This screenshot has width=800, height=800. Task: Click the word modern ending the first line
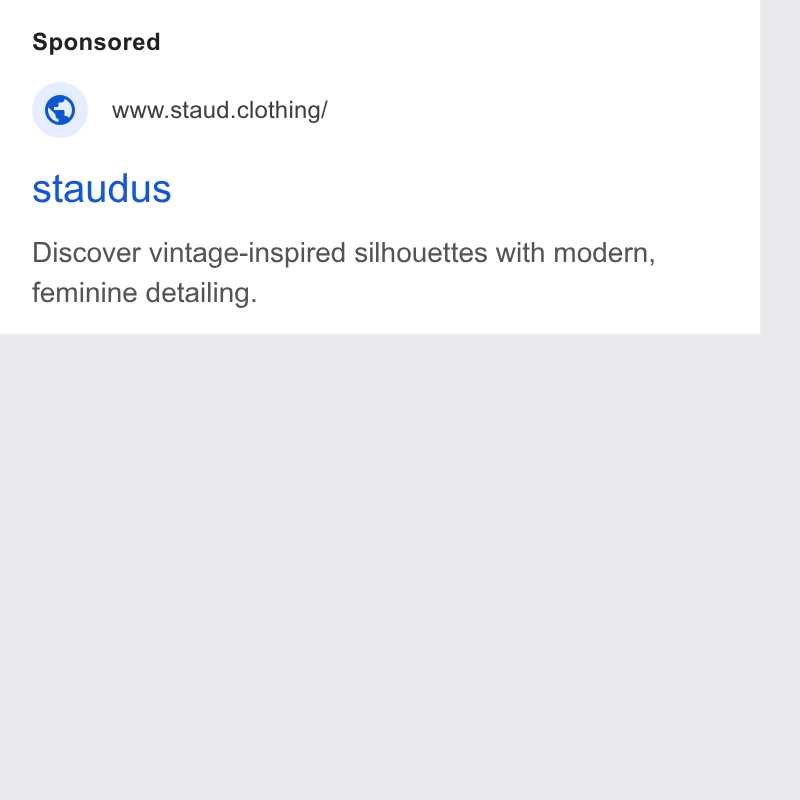pos(601,253)
